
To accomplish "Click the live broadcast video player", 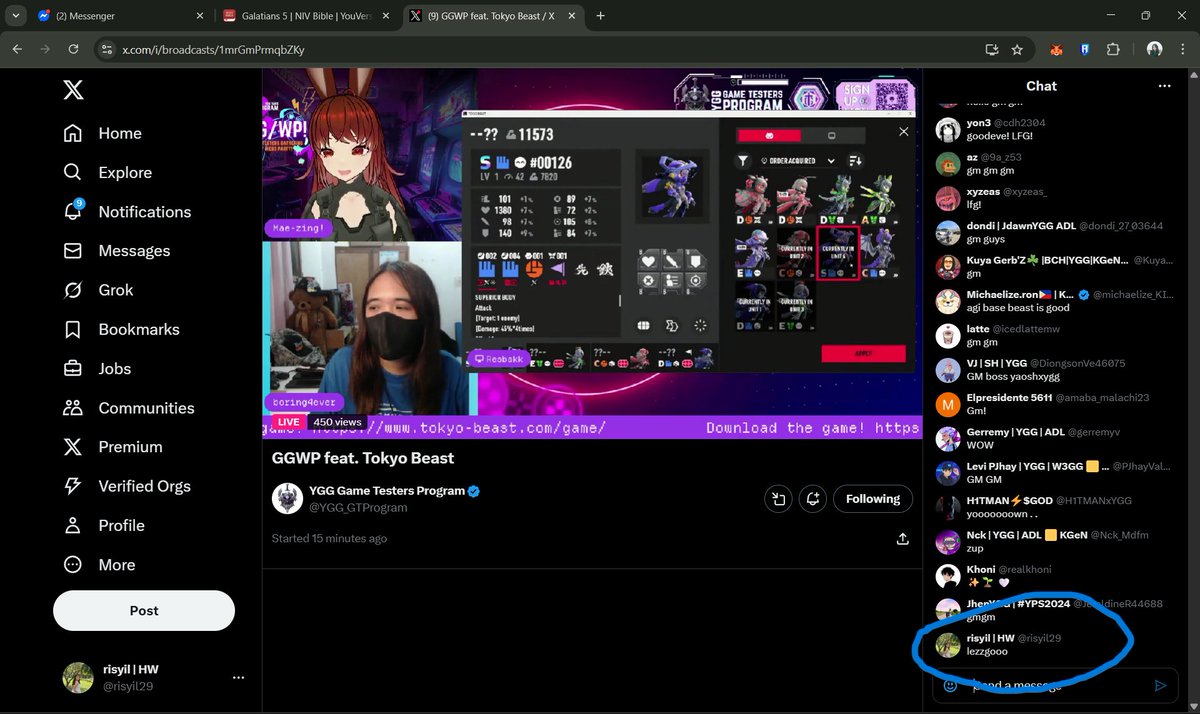I will pyautogui.click(x=592, y=253).
